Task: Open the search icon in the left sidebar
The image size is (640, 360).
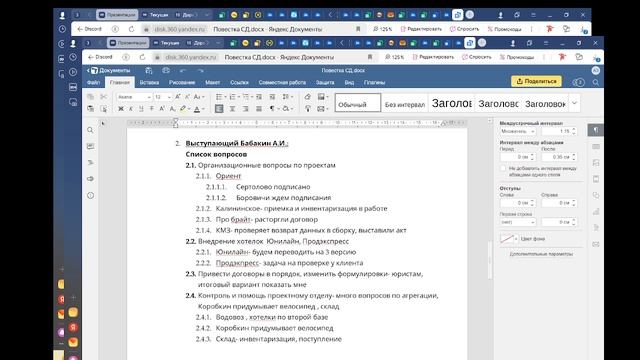Action: [x=90, y=130]
